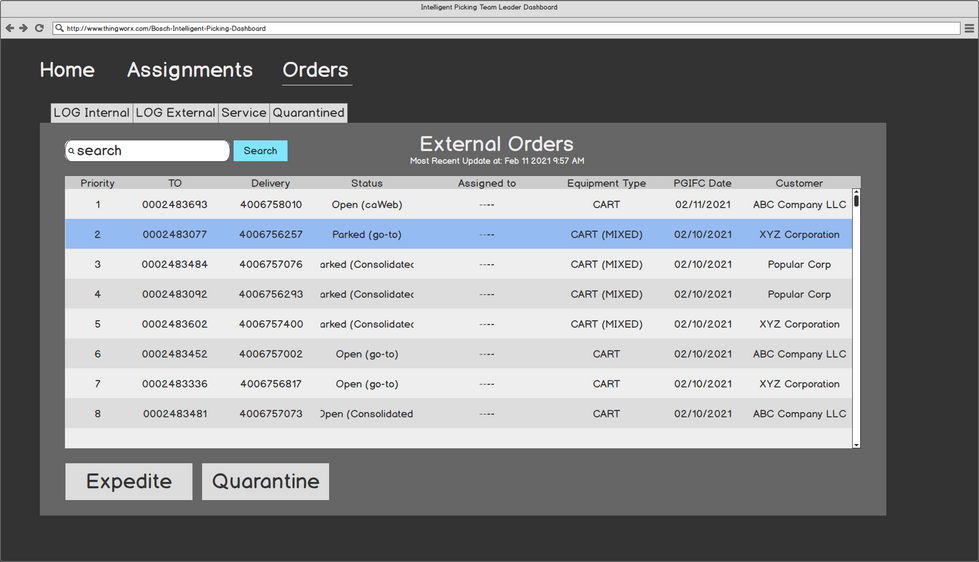Click the External Orders heading
979x562 pixels.
pyautogui.click(x=496, y=144)
